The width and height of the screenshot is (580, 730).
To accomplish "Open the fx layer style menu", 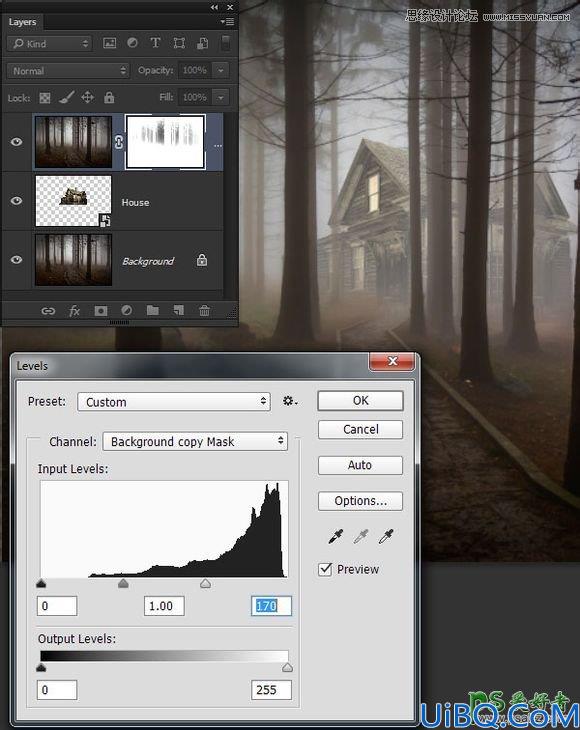I will (74, 311).
